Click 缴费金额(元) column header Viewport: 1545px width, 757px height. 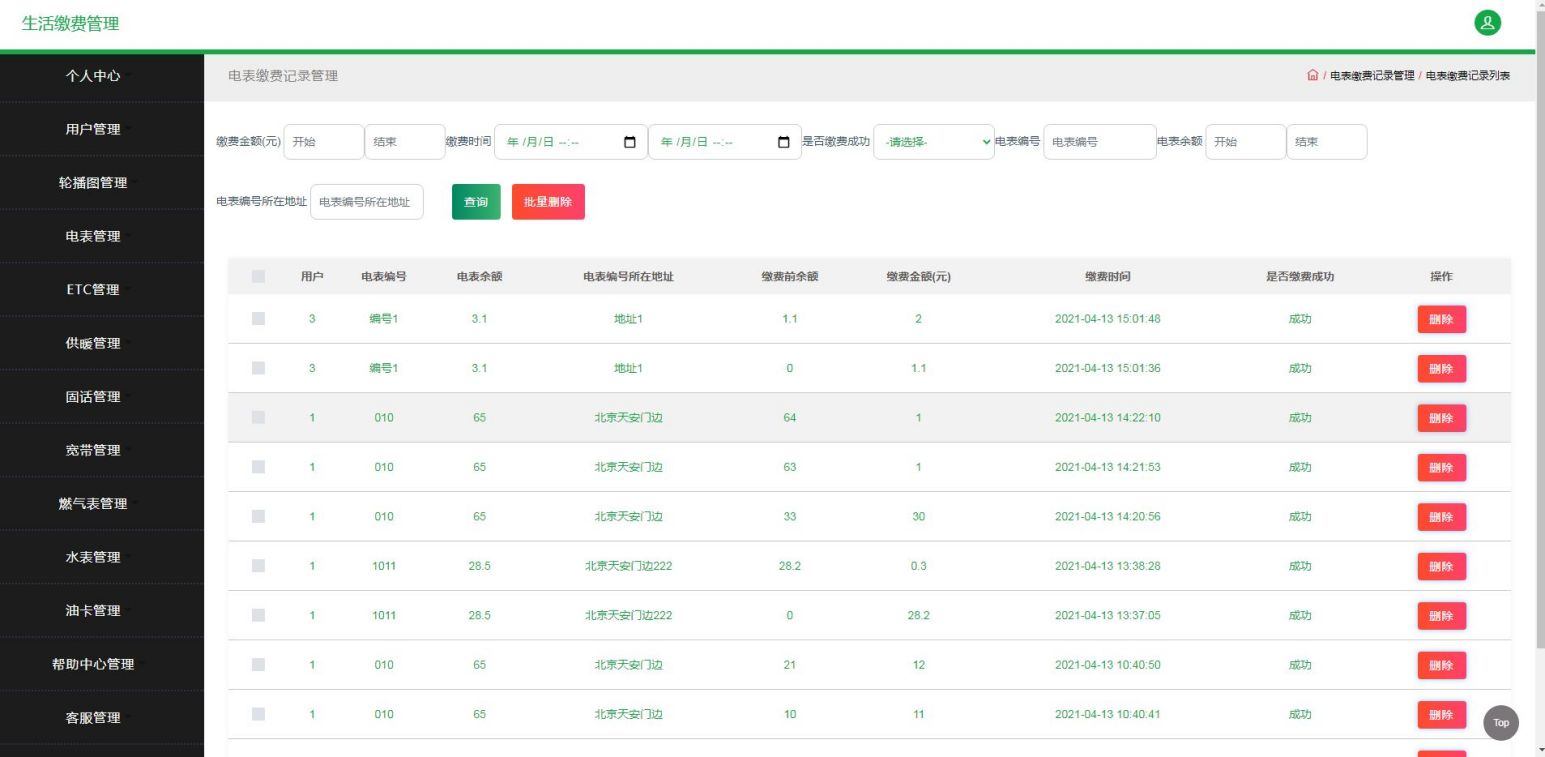[x=918, y=276]
